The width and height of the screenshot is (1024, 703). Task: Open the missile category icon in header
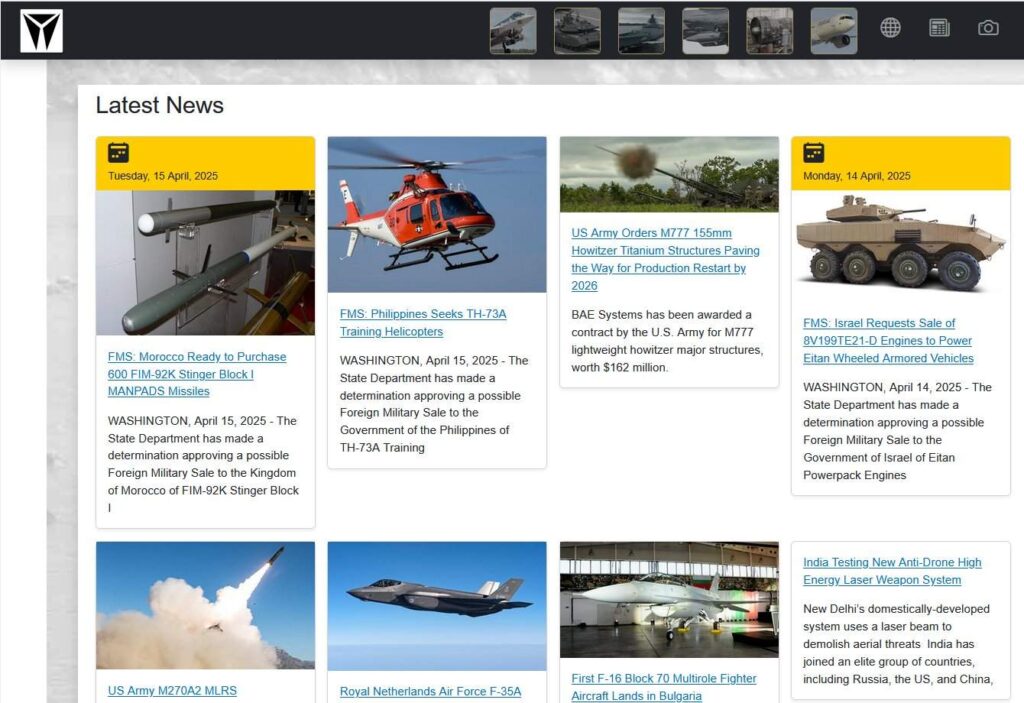[x=705, y=31]
